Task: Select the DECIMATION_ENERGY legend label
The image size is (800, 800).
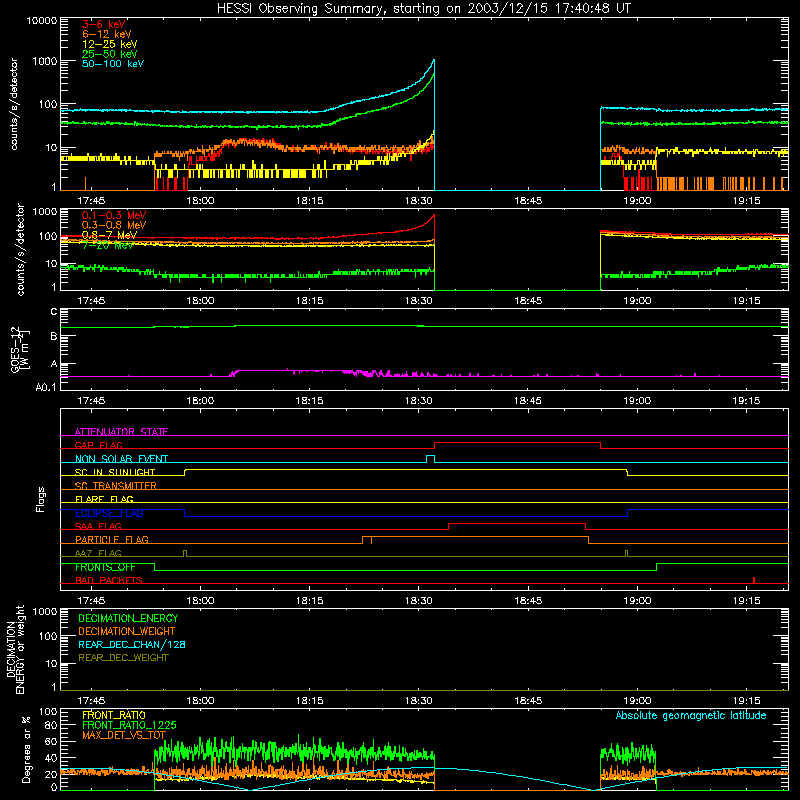Action: (128, 618)
